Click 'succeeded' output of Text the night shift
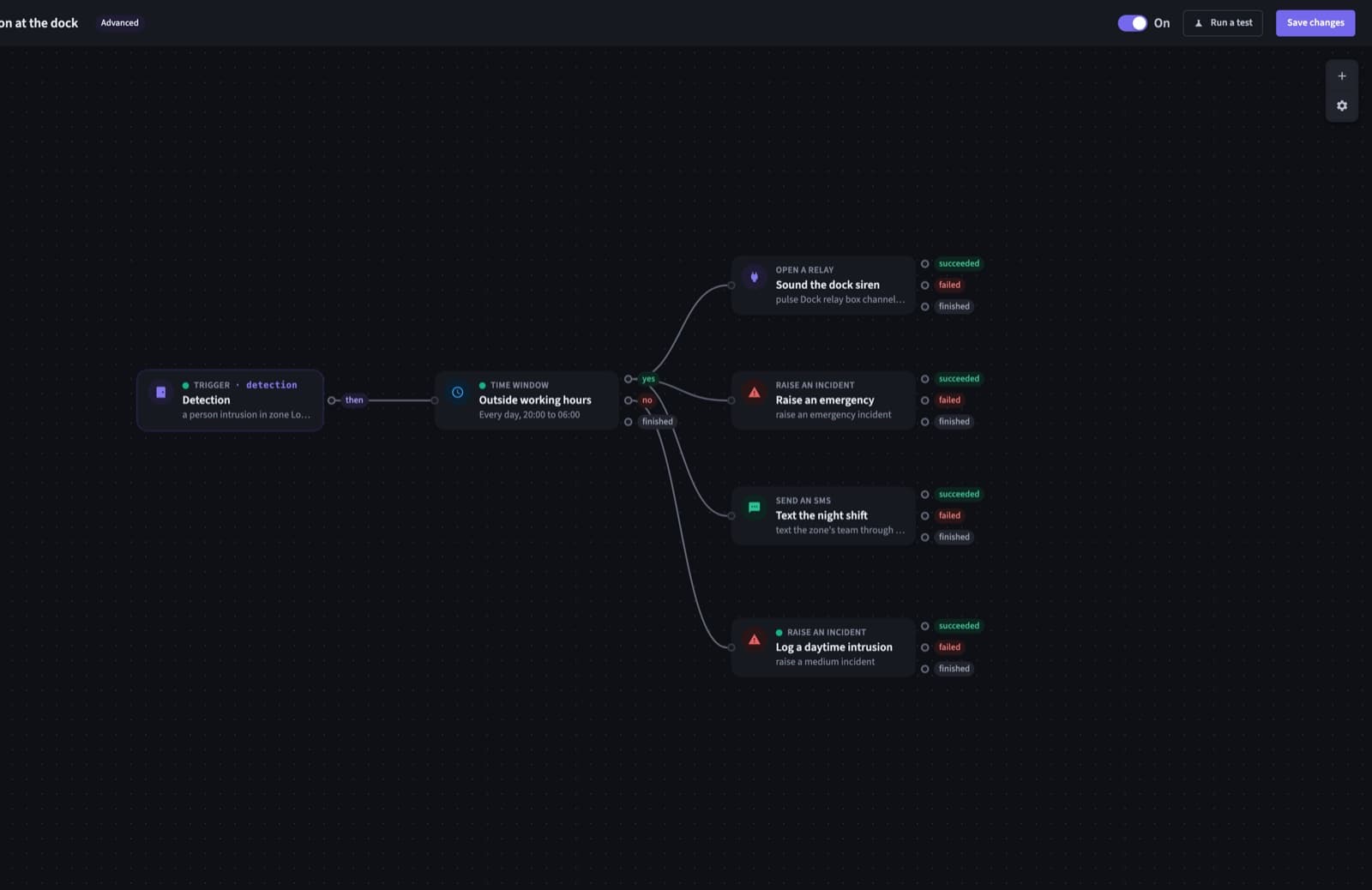 [925, 495]
